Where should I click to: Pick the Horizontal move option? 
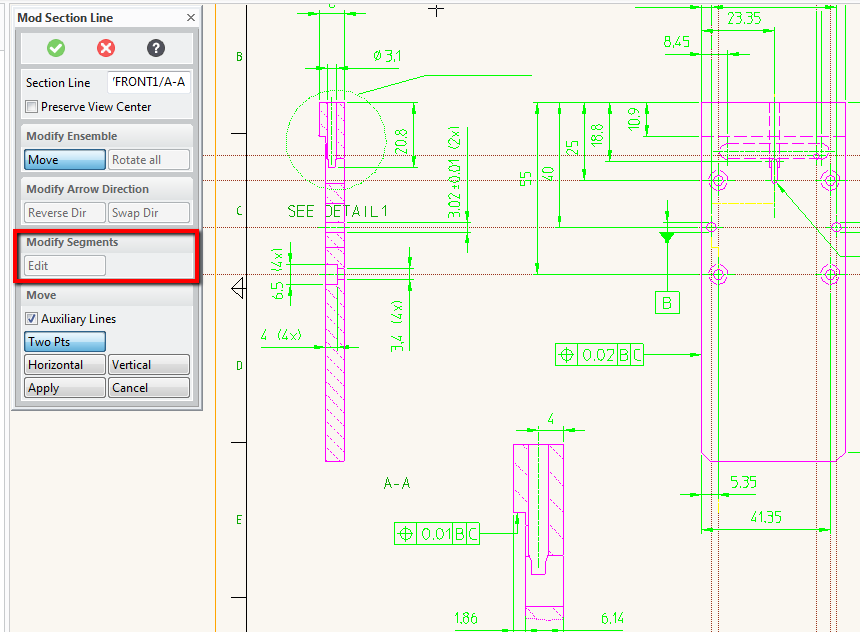(x=65, y=365)
